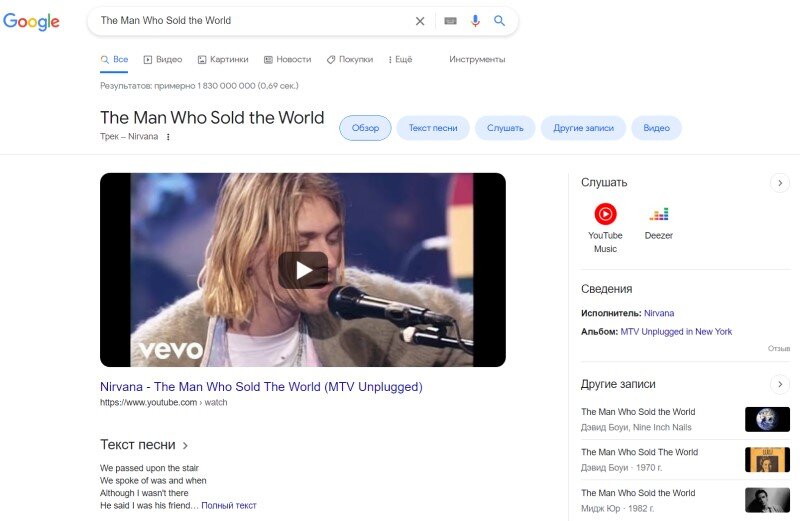
Task: Switch to the Видео search tab
Action: pyautogui.click(x=163, y=59)
